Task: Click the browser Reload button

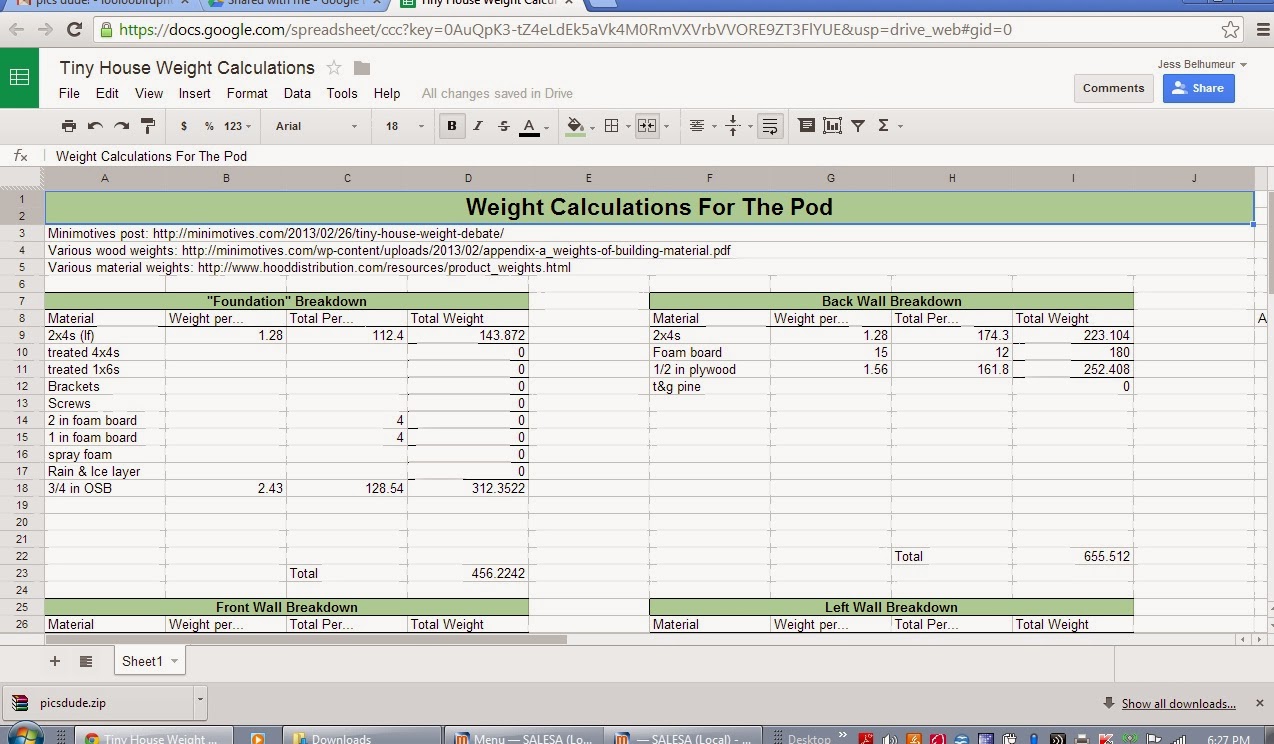Action: [76, 29]
